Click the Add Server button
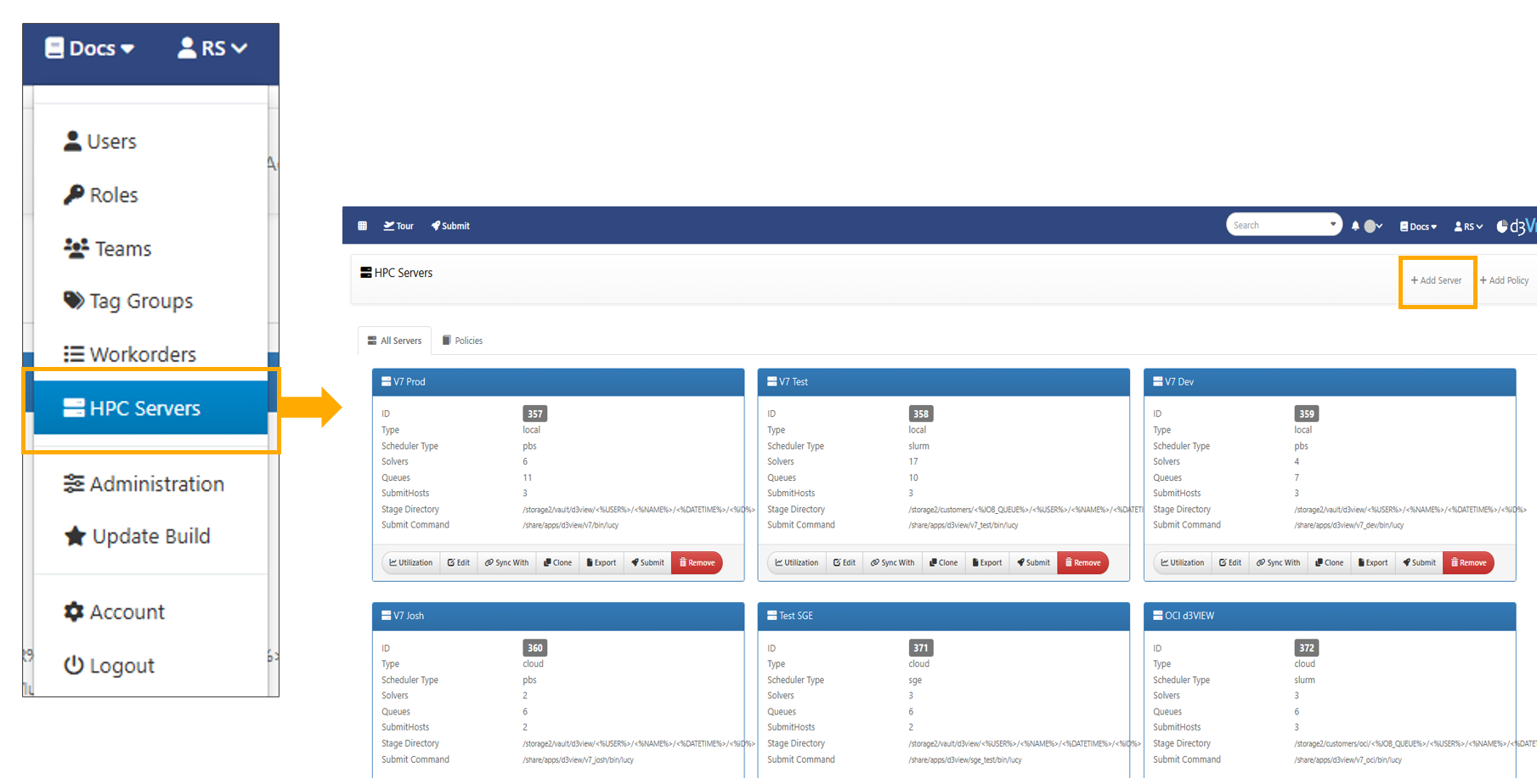1537x784 pixels. (x=1436, y=280)
